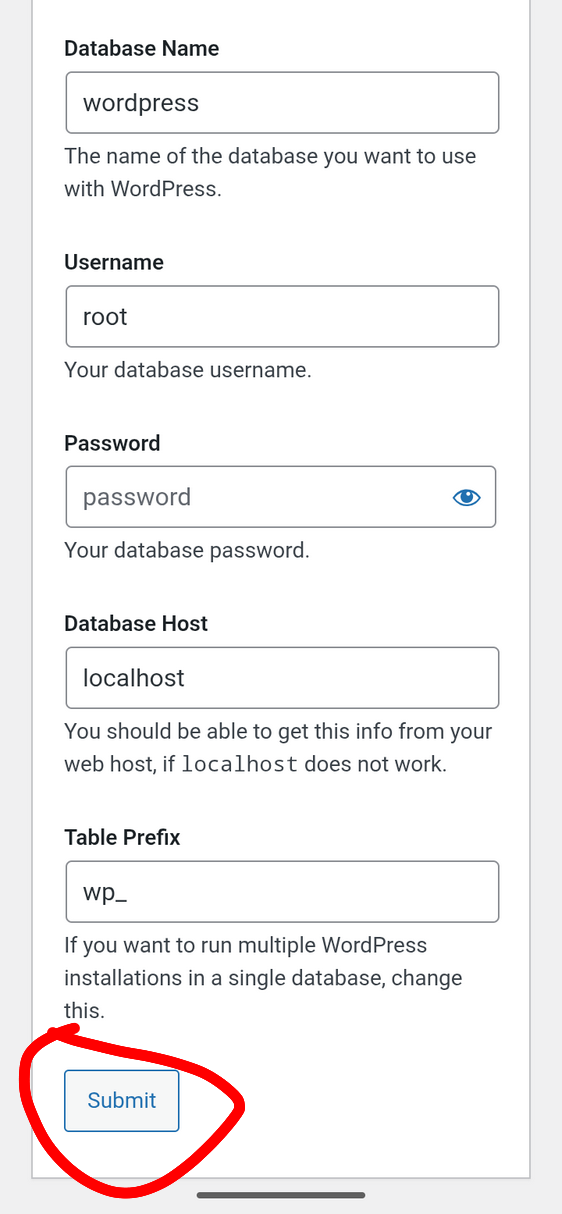Click the "Database Name" label
This screenshot has width=562, height=1214.
coord(141,48)
